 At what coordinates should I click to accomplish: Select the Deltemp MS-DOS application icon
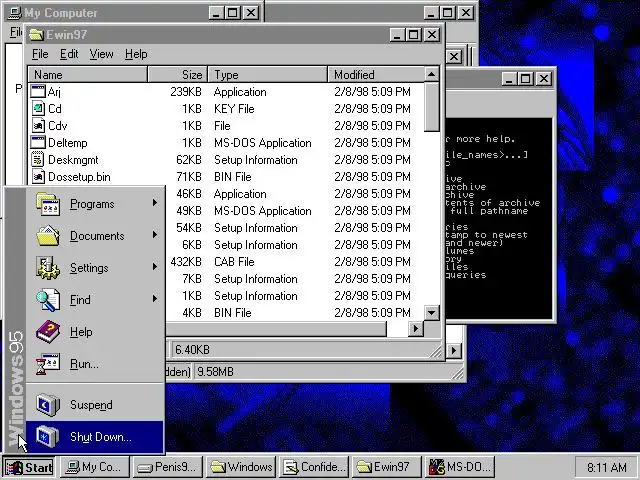[x=38, y=143]
